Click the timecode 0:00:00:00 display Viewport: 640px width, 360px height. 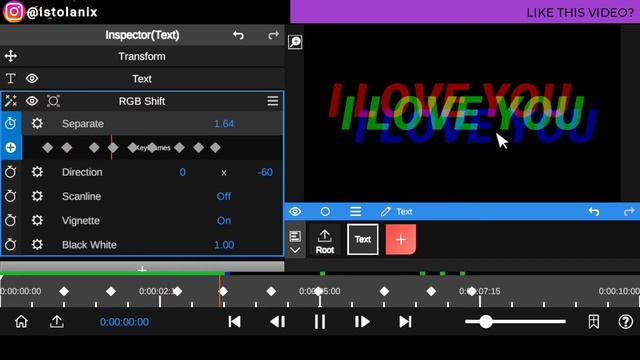click(124, 322)
